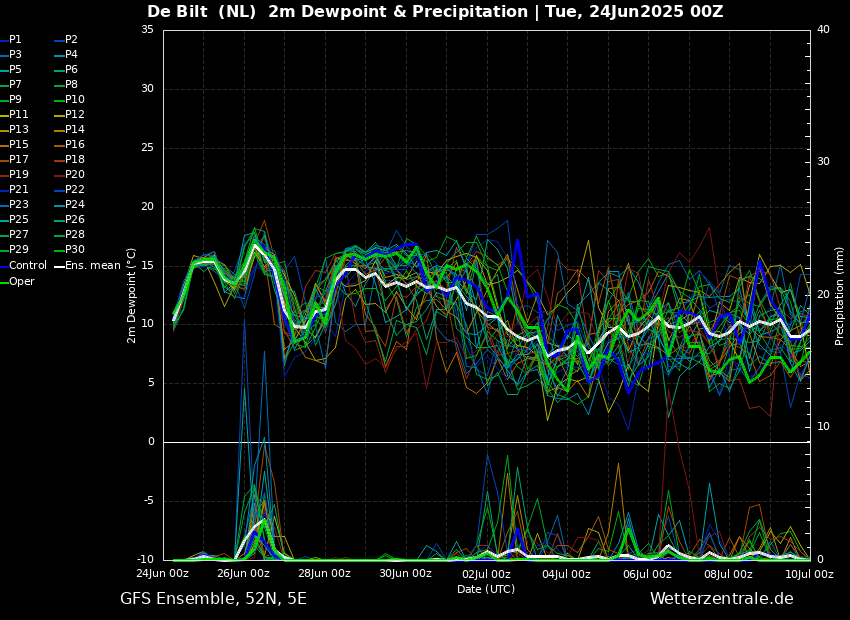The height and width of the screenshot is (620, 850).
Task: Select the P15 legend entry
Action: point(18,145)
